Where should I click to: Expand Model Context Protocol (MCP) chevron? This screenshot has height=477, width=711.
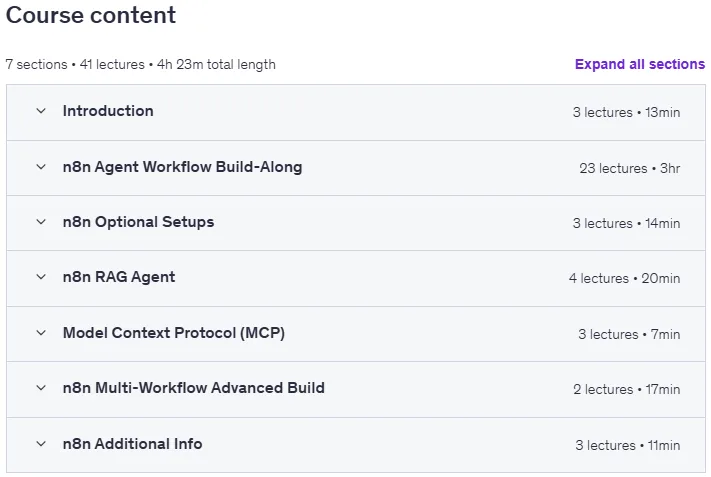click(x=41, y=333)
